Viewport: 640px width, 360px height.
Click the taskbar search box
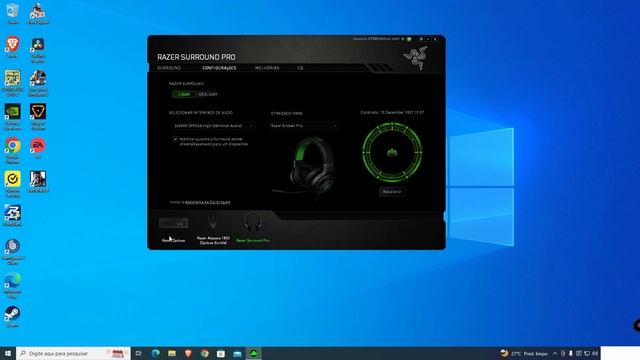[x=73, y=353]
